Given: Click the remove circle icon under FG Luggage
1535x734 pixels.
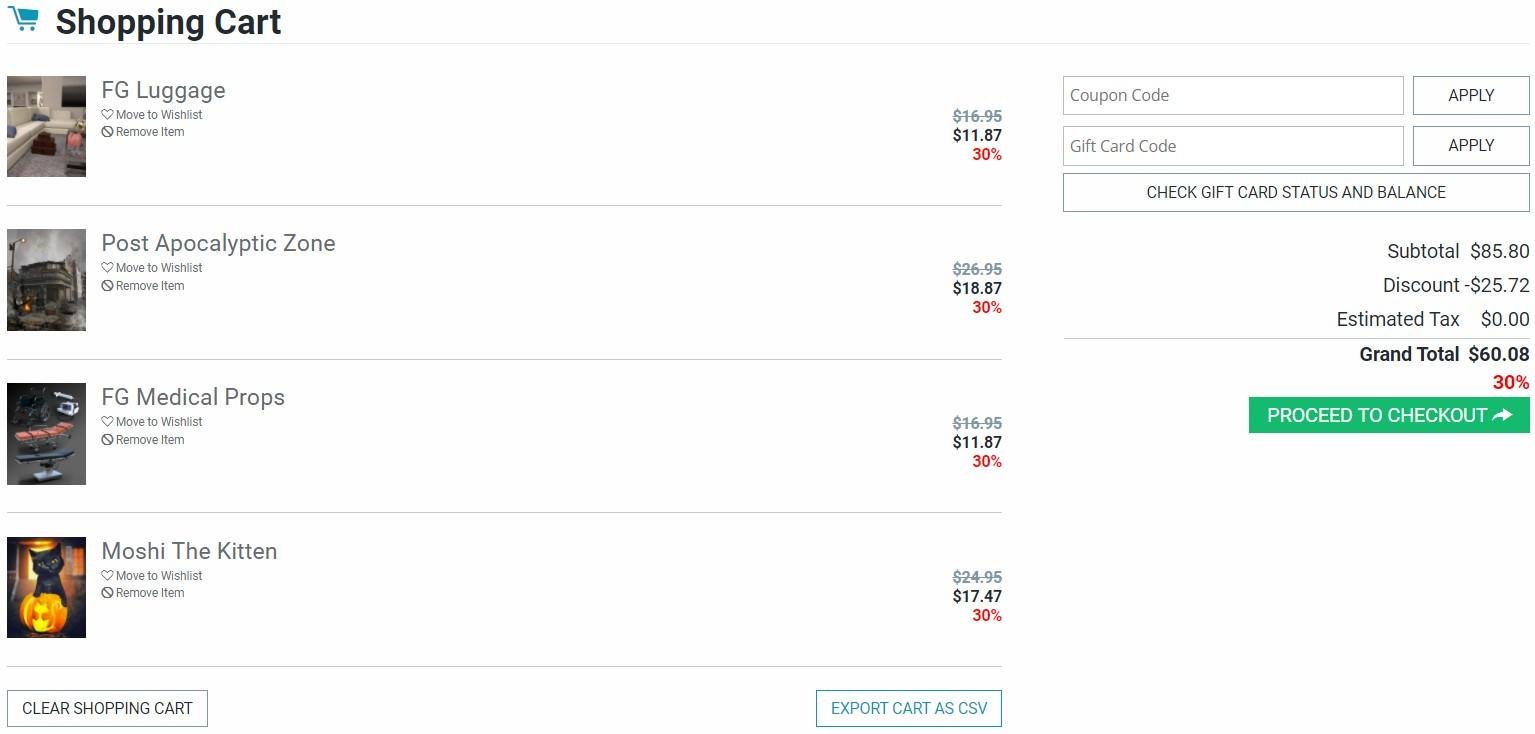Looking at the screenshot, I should click(107, 132).
